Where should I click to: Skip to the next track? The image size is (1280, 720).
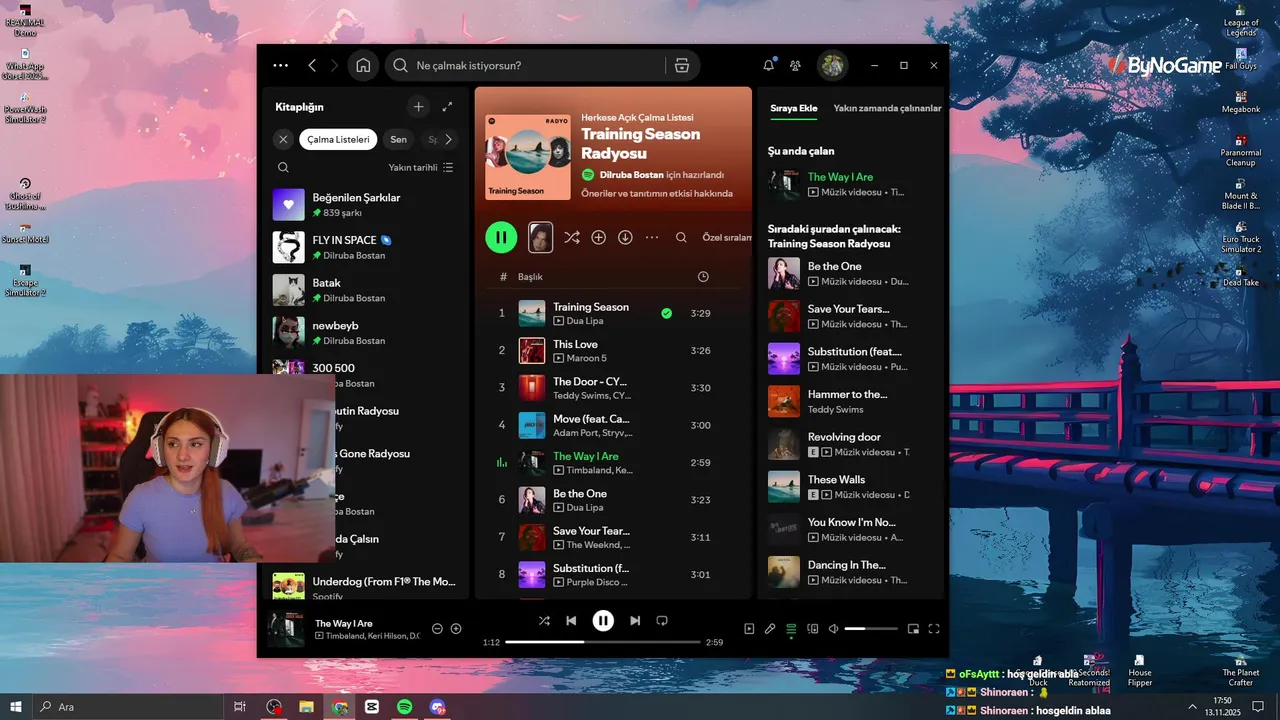point(635,621)
